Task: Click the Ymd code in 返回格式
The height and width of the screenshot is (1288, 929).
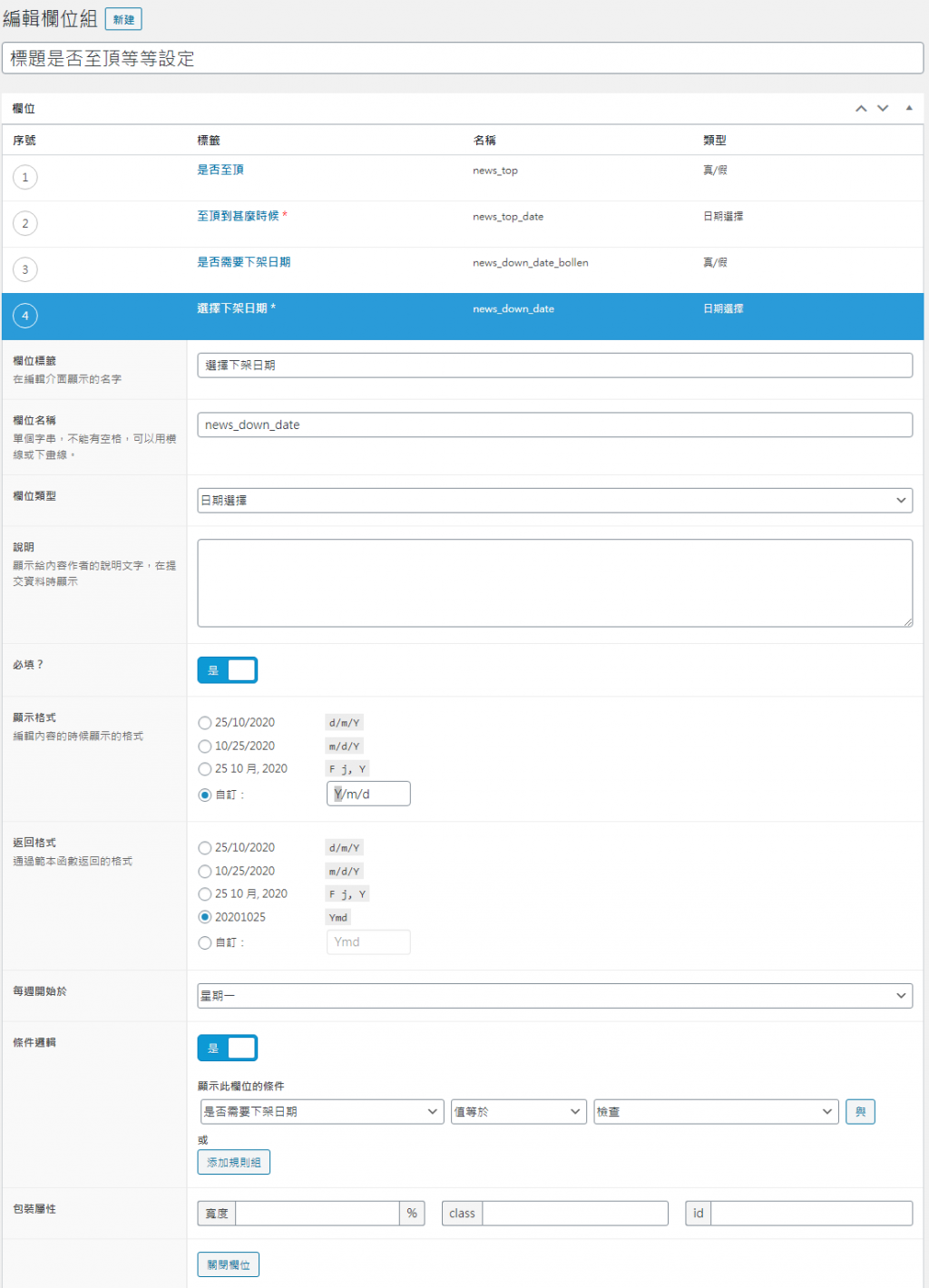Action: coord(338,918)
